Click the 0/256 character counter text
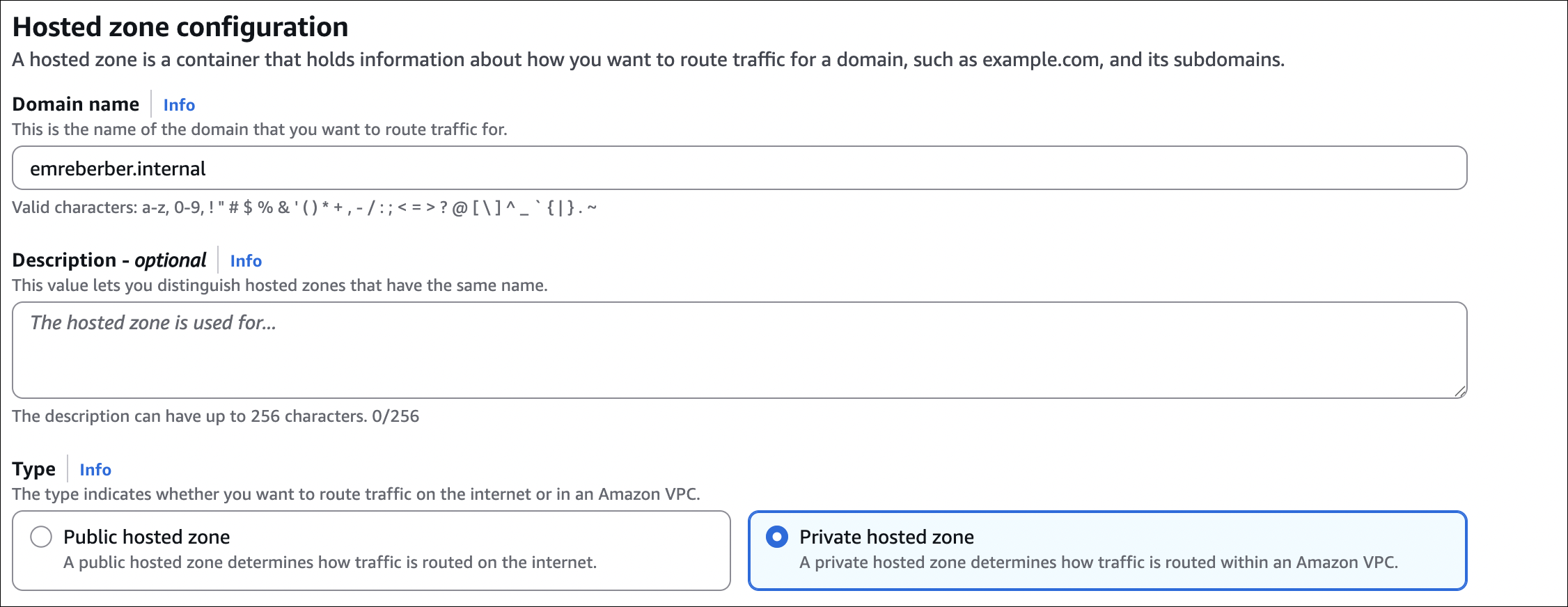The height and width of the screenshot is (607, 1568). (x=395, y=416)
